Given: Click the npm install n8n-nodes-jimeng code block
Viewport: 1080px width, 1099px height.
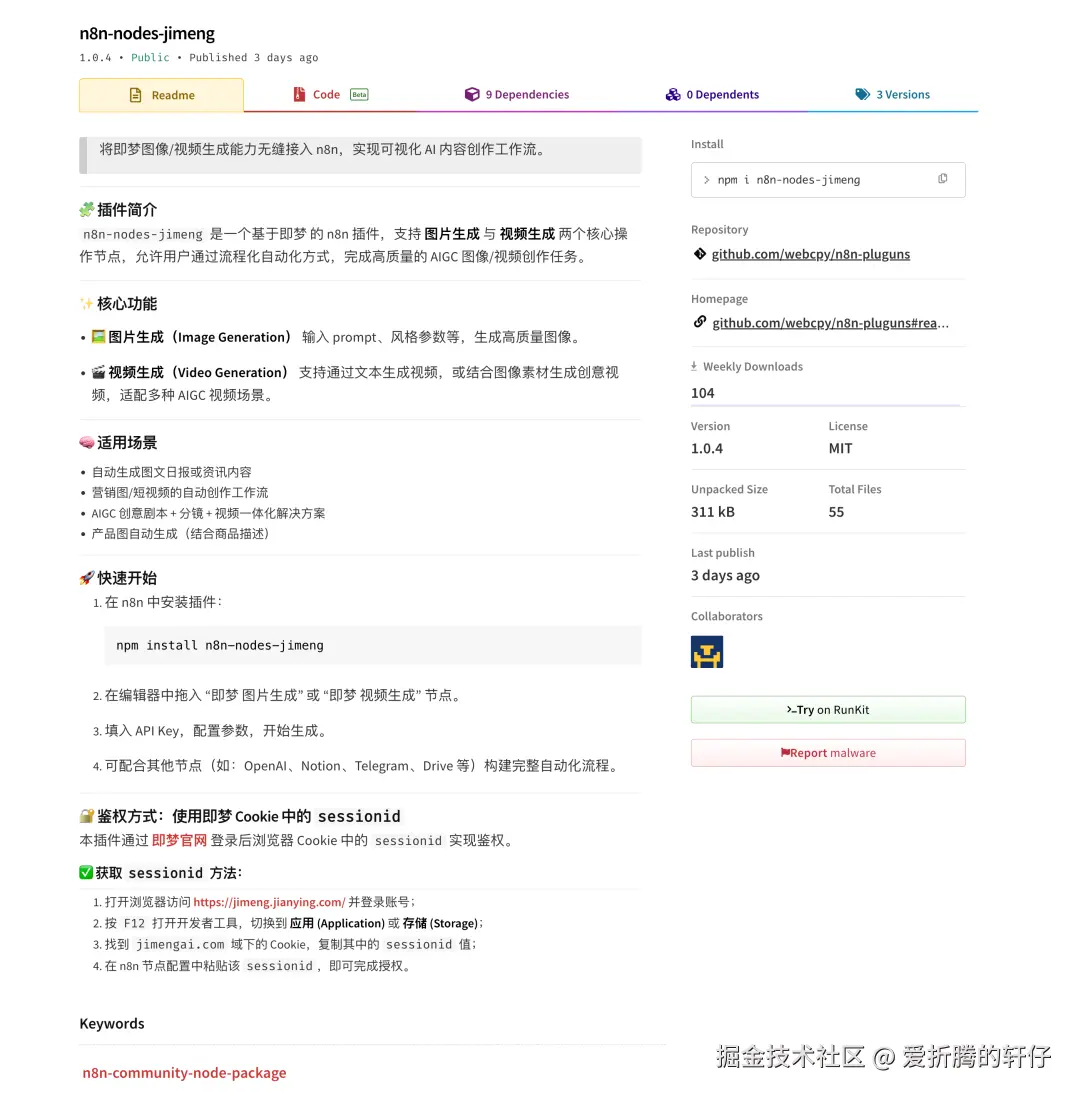Looking at the screenshot, I should [x=373, y=645].
